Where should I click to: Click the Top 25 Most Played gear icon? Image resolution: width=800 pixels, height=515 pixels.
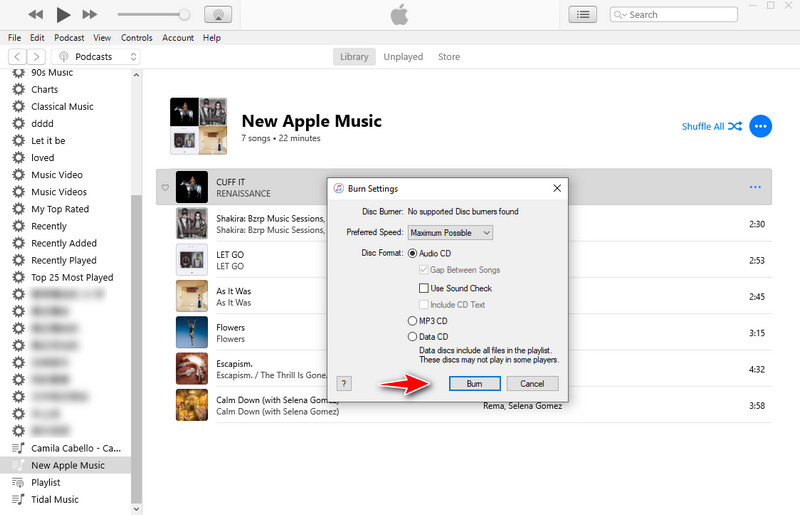point(18,277)
